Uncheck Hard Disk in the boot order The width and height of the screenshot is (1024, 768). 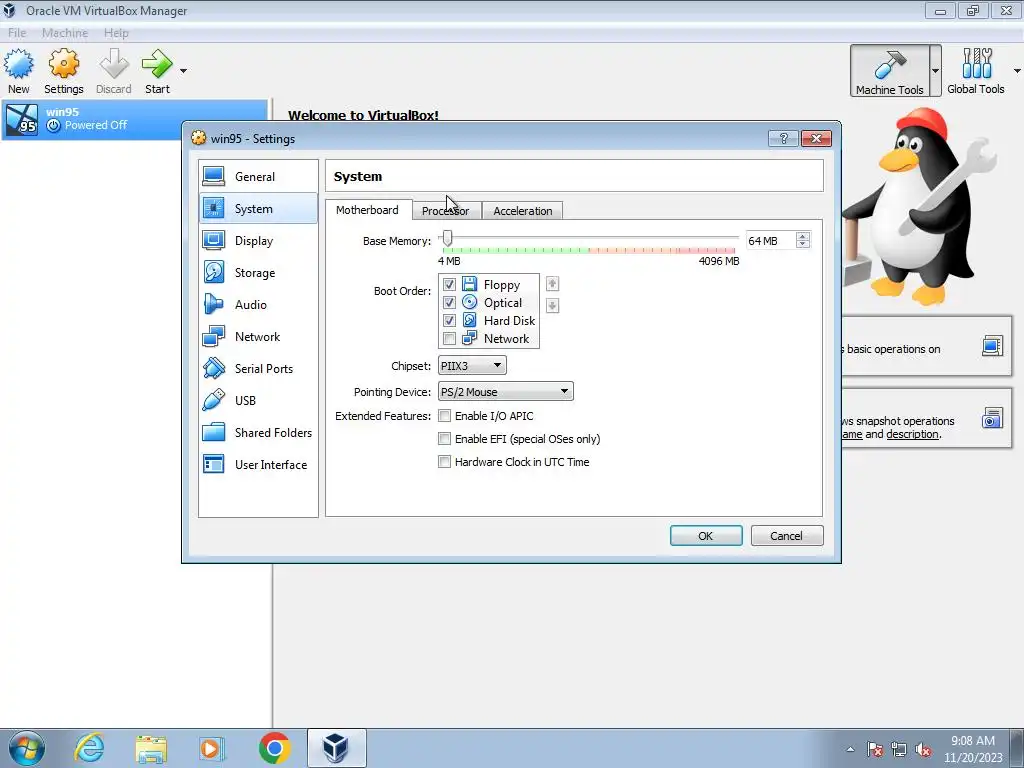449,321
